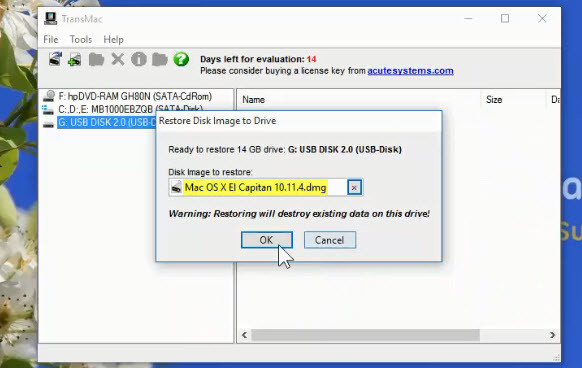This screenshot has width=582, height=368.
Task: Click the 'Ready to restore 14 GB drive' text
Action: click(x=285, y=150)
